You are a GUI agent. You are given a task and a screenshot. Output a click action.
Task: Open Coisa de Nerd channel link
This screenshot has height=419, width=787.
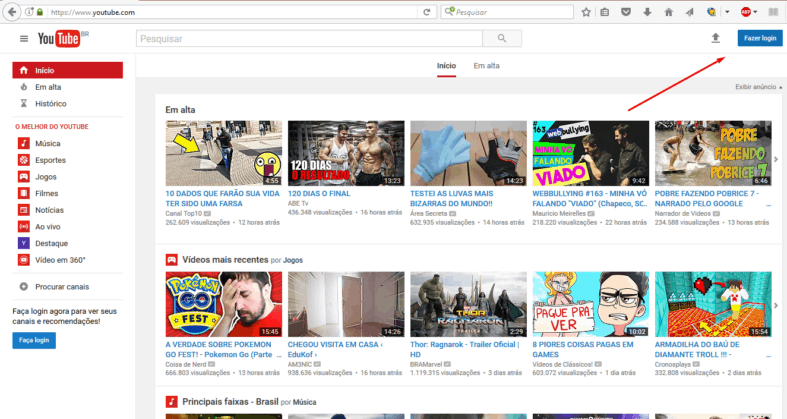(186, 364)
